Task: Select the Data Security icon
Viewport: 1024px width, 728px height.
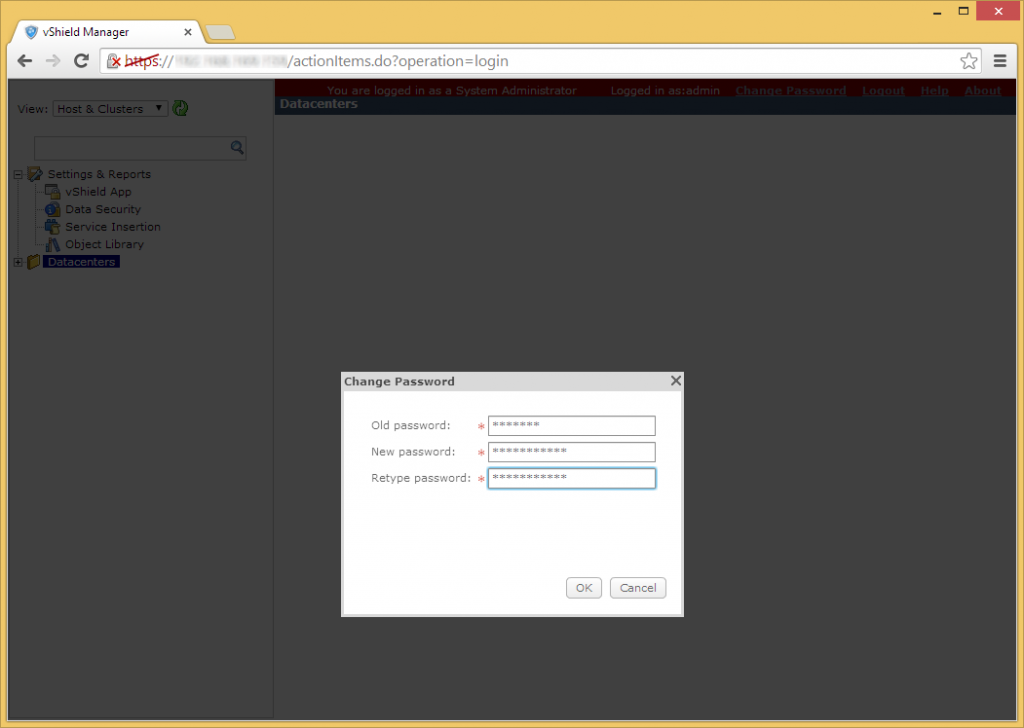Action: point(52,209)
